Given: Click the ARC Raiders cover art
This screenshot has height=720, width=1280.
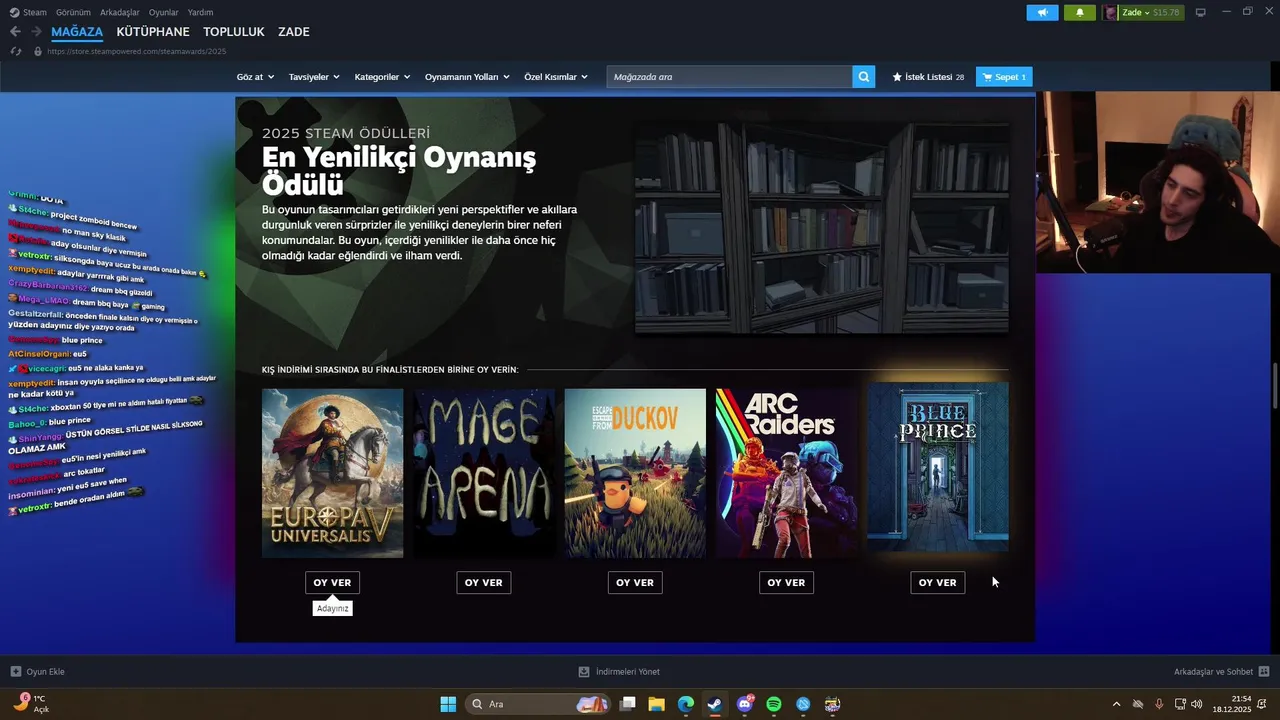Looking at the screenshot, I should point(787,473).
